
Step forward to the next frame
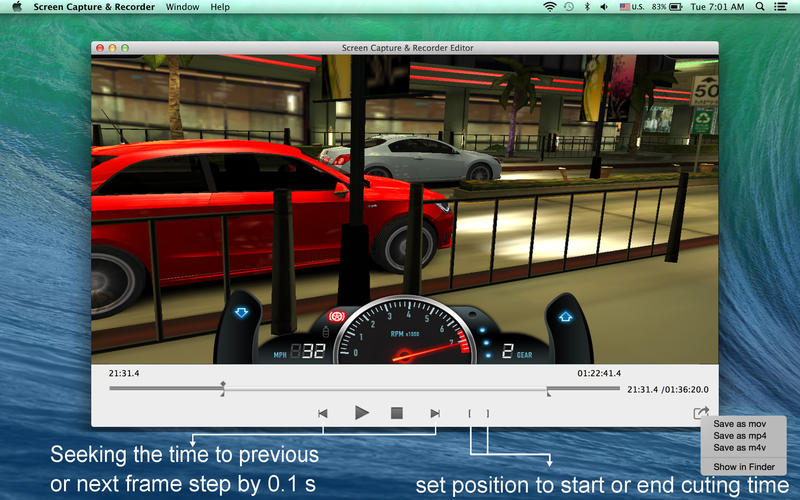[435, 413]
